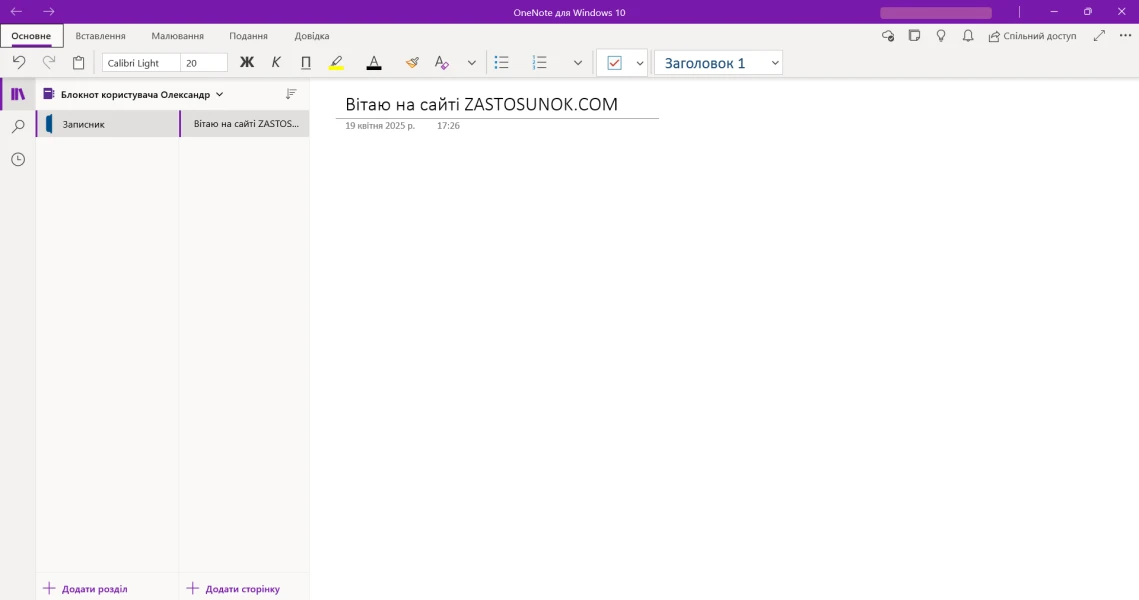Click Спільний доступ share button
1139x600 pixels.
1032,36
